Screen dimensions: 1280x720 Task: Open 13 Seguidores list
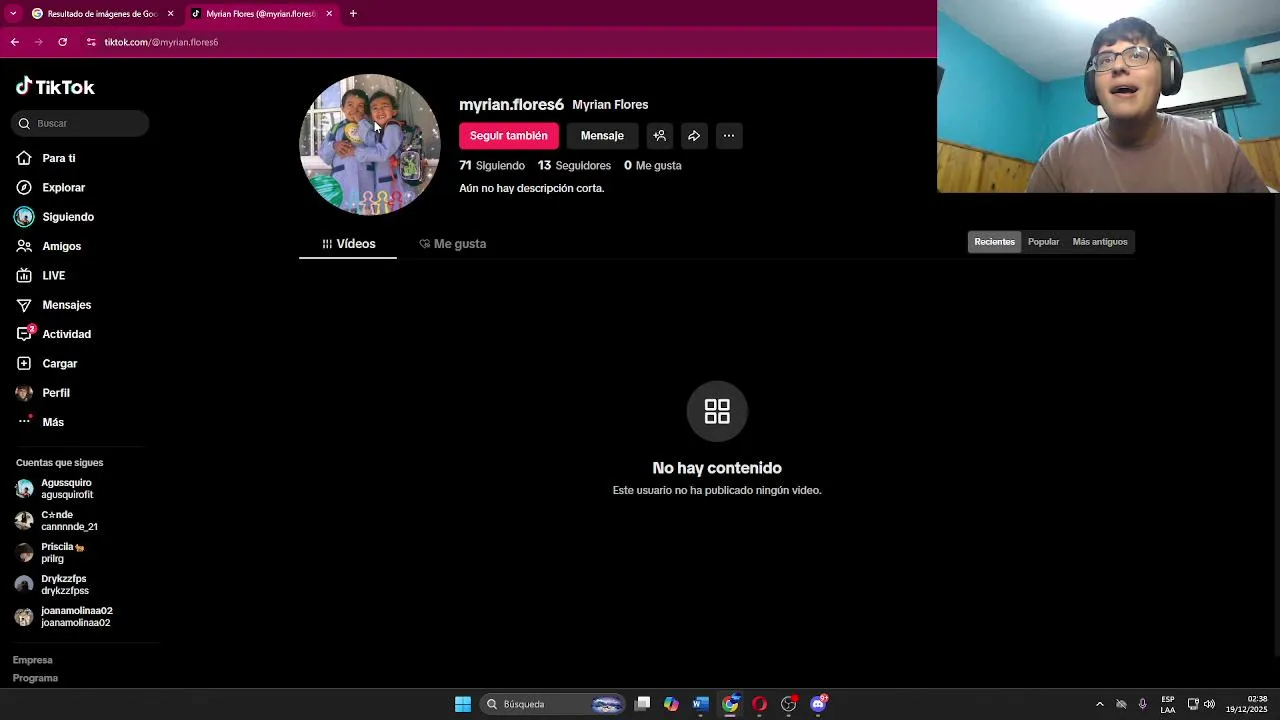pos(574,165)
